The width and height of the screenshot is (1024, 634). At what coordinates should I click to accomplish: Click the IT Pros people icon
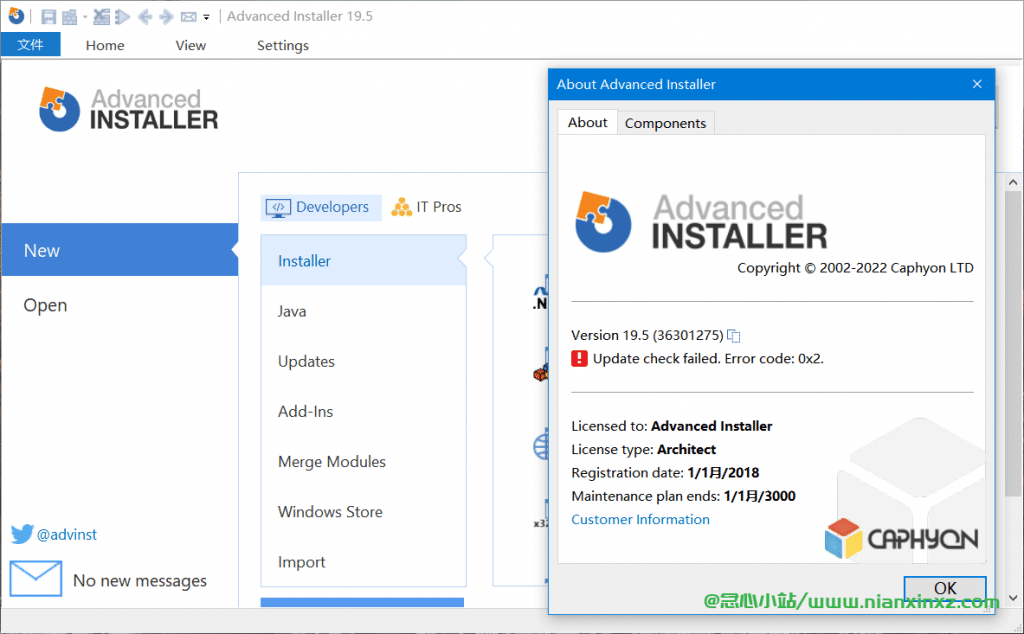point(401,207)
